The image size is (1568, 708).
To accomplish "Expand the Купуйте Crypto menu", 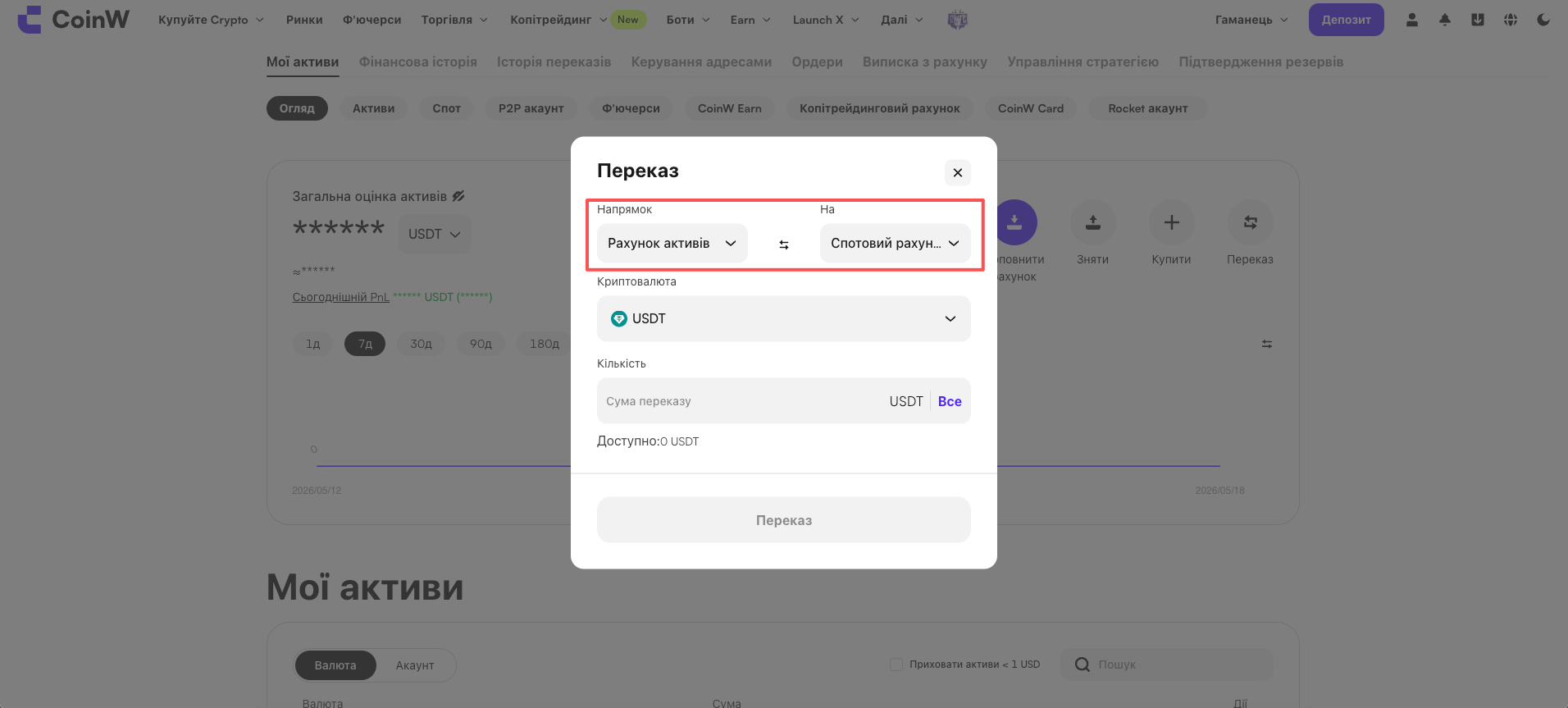I will tap(211, 20).
